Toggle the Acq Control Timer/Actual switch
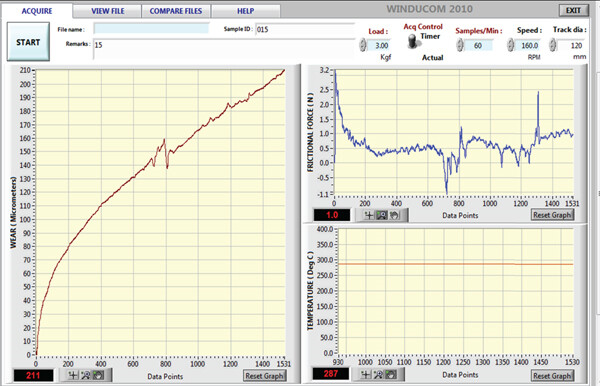Image resolution: width=600 pixels, height=386 pixels. pos(412,41)
